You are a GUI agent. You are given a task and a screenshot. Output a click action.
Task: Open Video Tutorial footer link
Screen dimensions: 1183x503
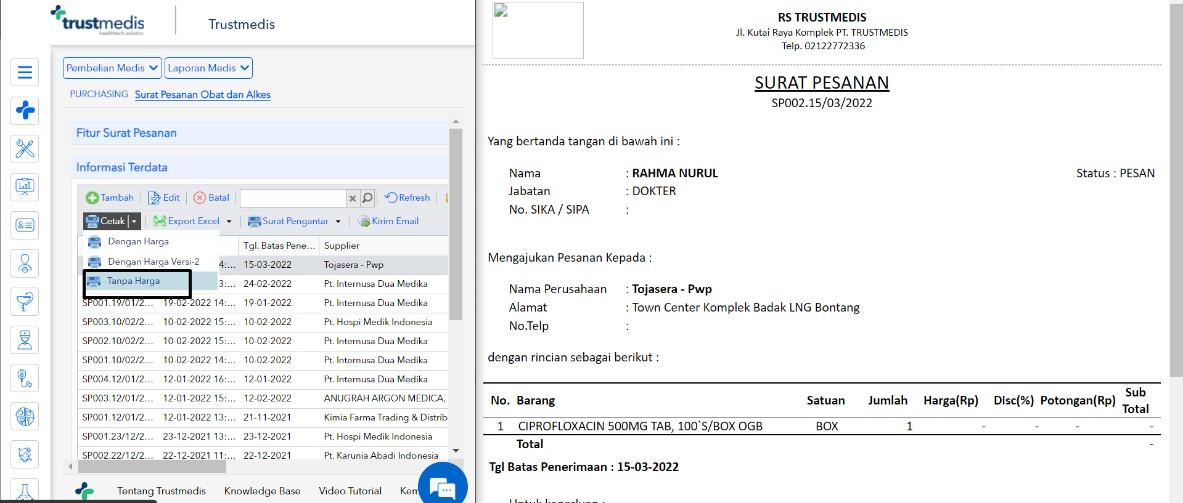350,491
